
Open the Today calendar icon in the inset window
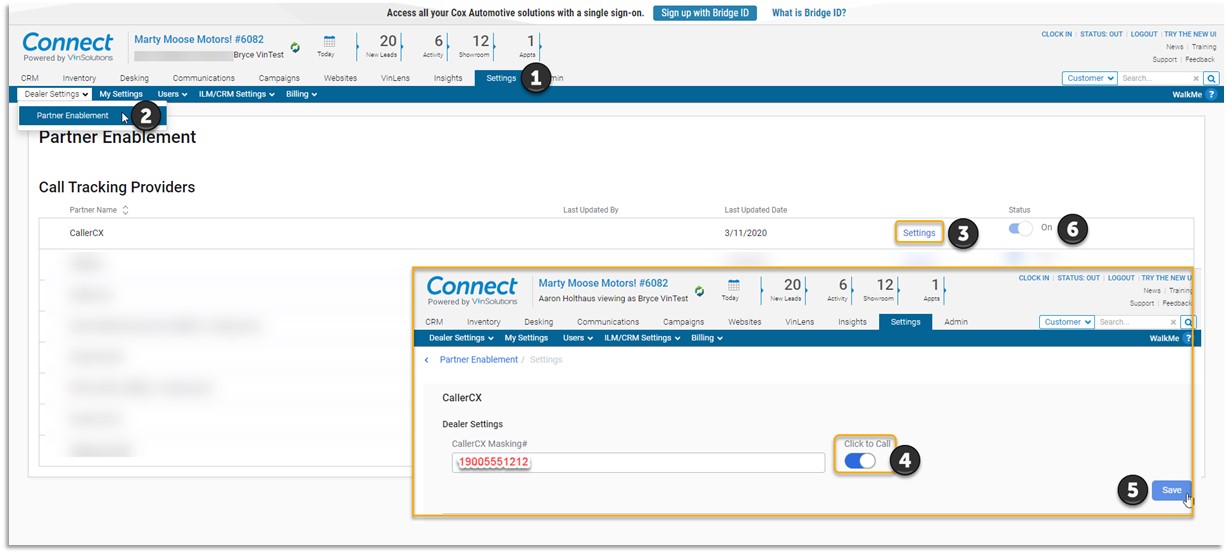click(732, 285)
